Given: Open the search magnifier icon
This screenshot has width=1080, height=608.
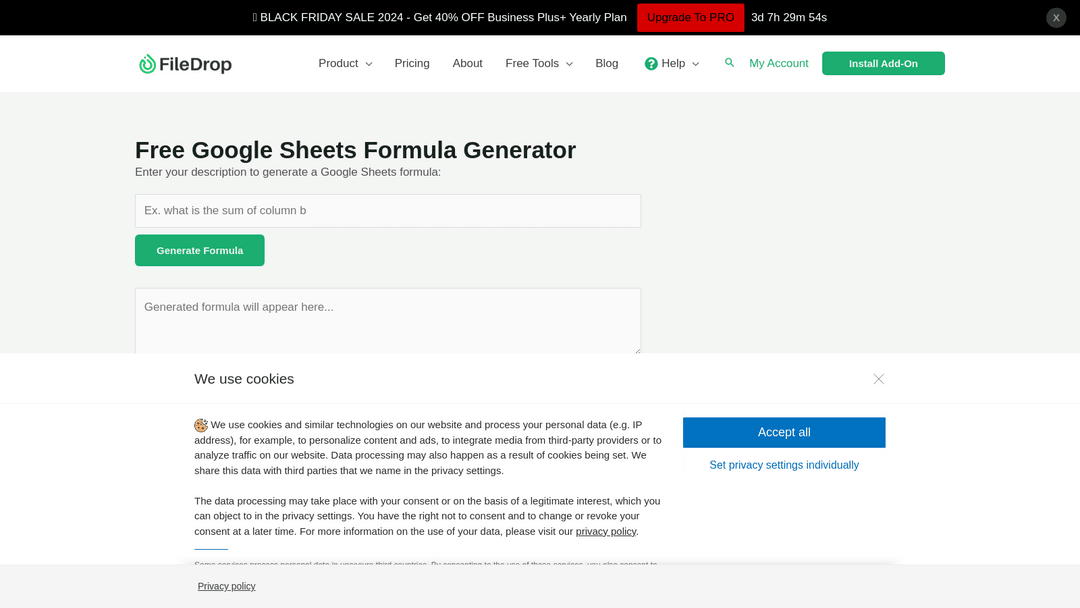Looking at the screenshot, I should tap(729, 62).
